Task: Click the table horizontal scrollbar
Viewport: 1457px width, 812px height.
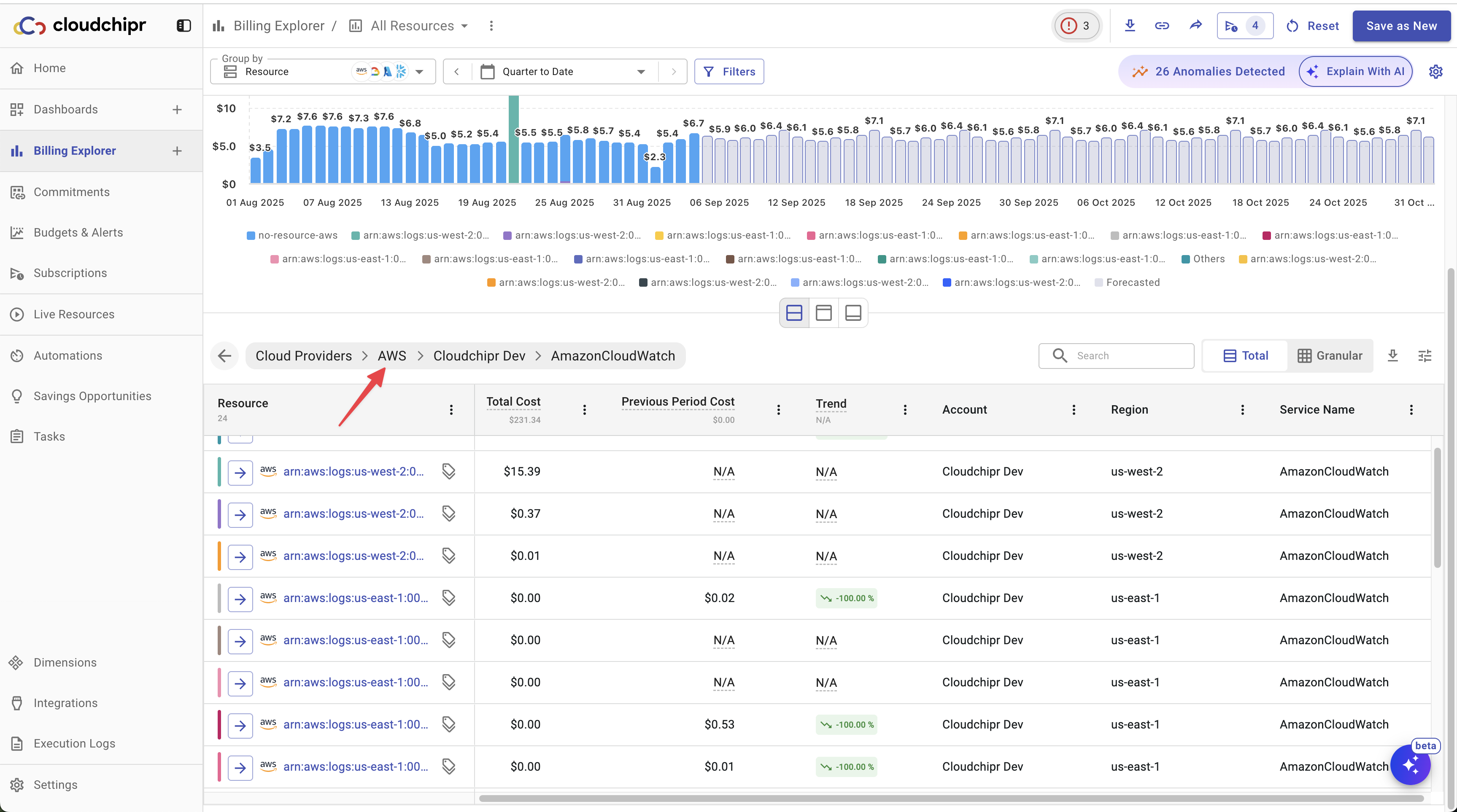Action: [x=951, y=799]
